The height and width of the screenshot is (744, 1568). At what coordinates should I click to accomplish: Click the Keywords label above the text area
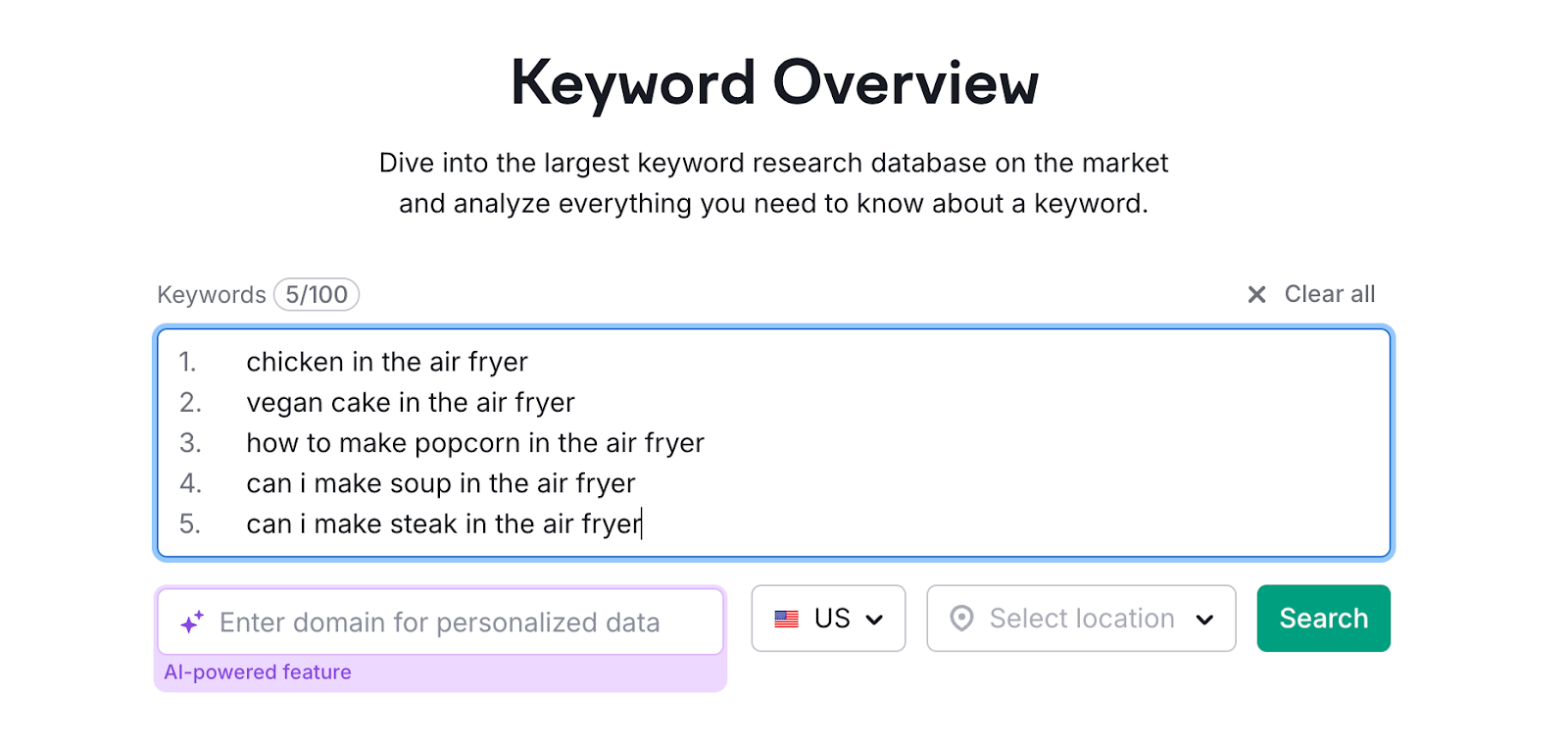point(211,294)
